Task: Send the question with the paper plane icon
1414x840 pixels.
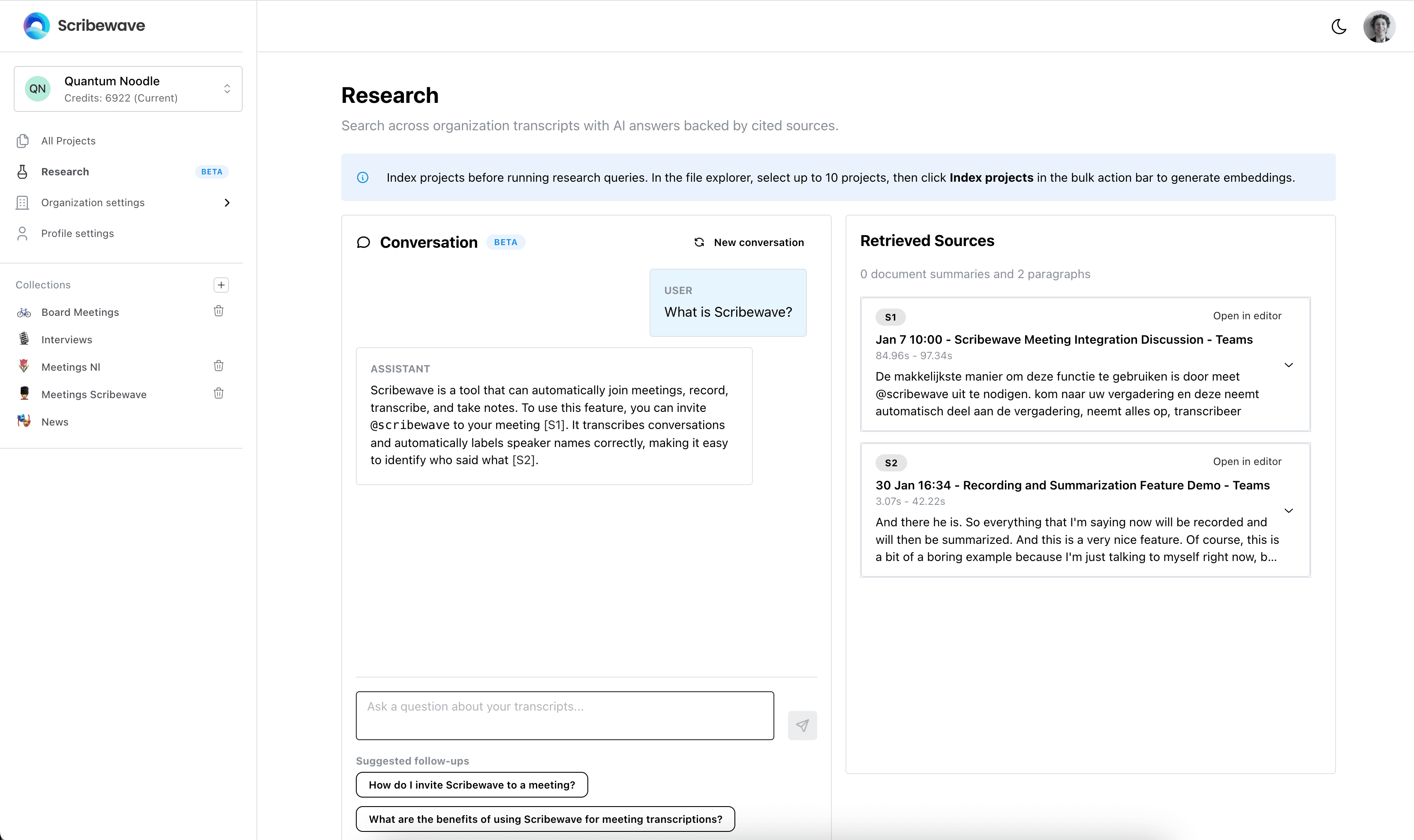Action: click(802, 725)
